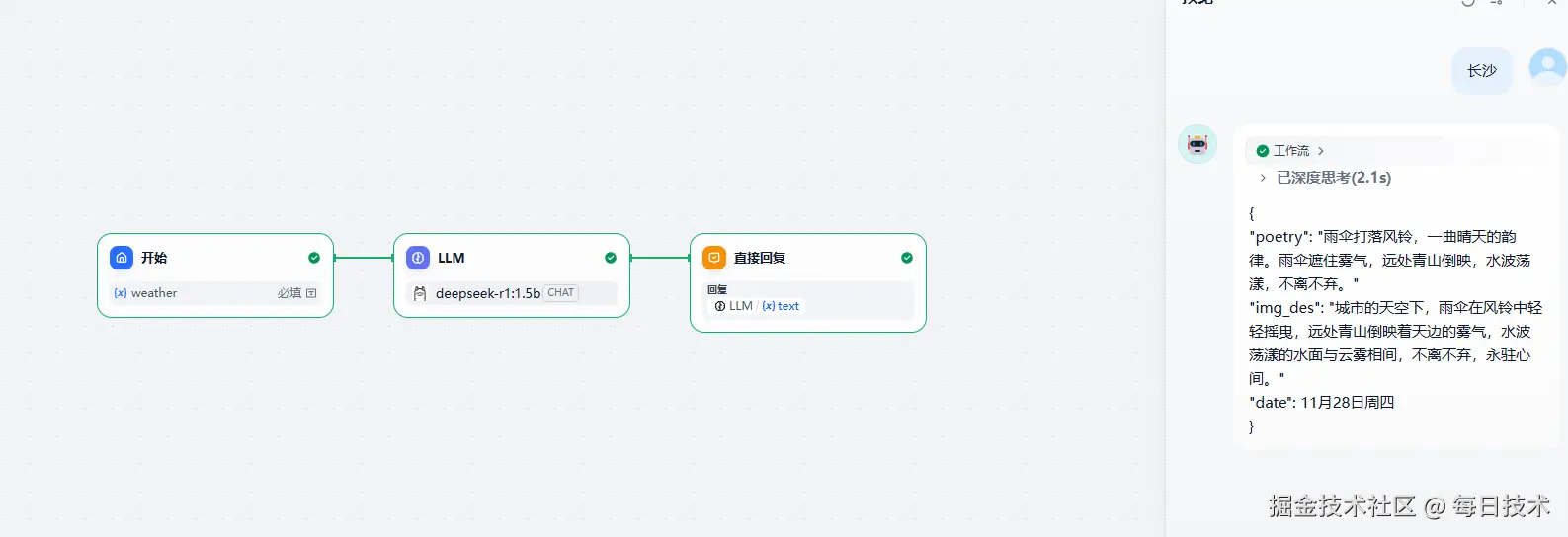The image size is (1568, 537).
Task: Click the CHAT tag on LLM node
Action: 560,293
